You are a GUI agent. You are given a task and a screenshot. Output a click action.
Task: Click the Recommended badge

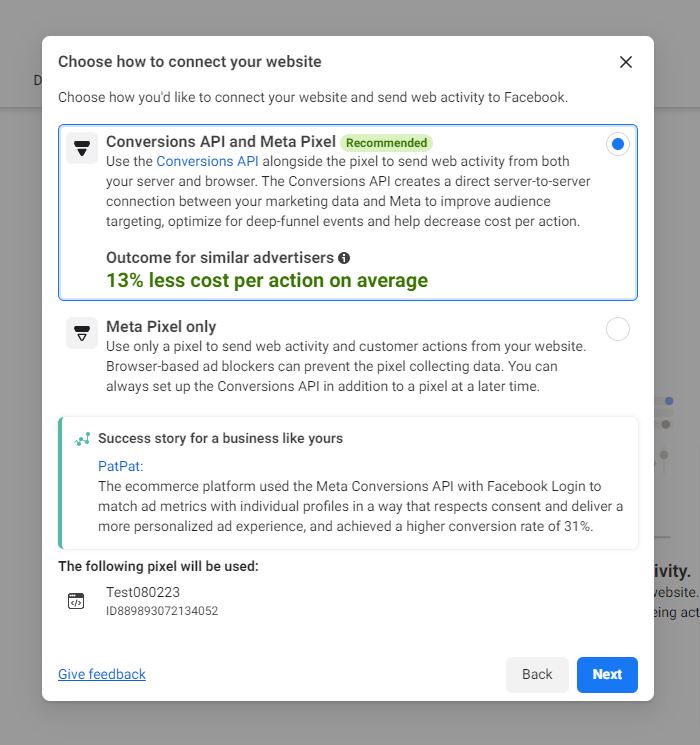[x=386, y=143]
